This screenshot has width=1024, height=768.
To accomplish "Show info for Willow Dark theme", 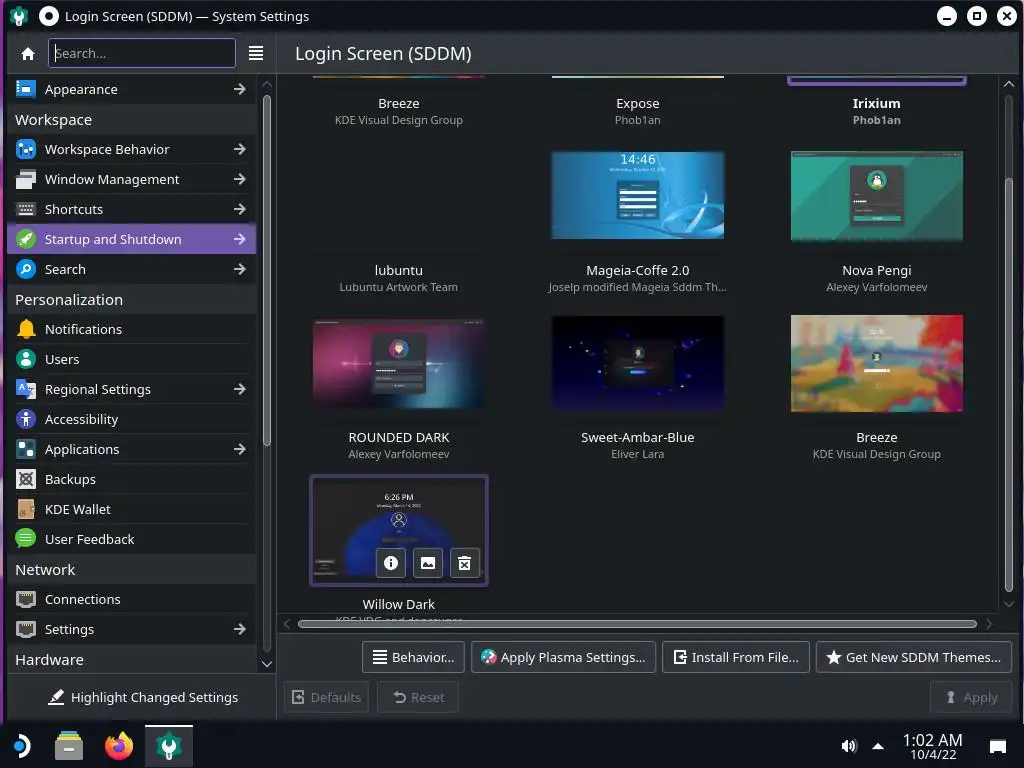I will (x=391, y=563).
